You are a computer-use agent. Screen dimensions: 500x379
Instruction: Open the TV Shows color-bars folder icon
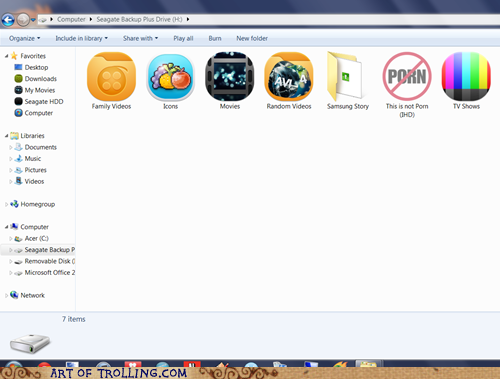[x=466, y=76]
